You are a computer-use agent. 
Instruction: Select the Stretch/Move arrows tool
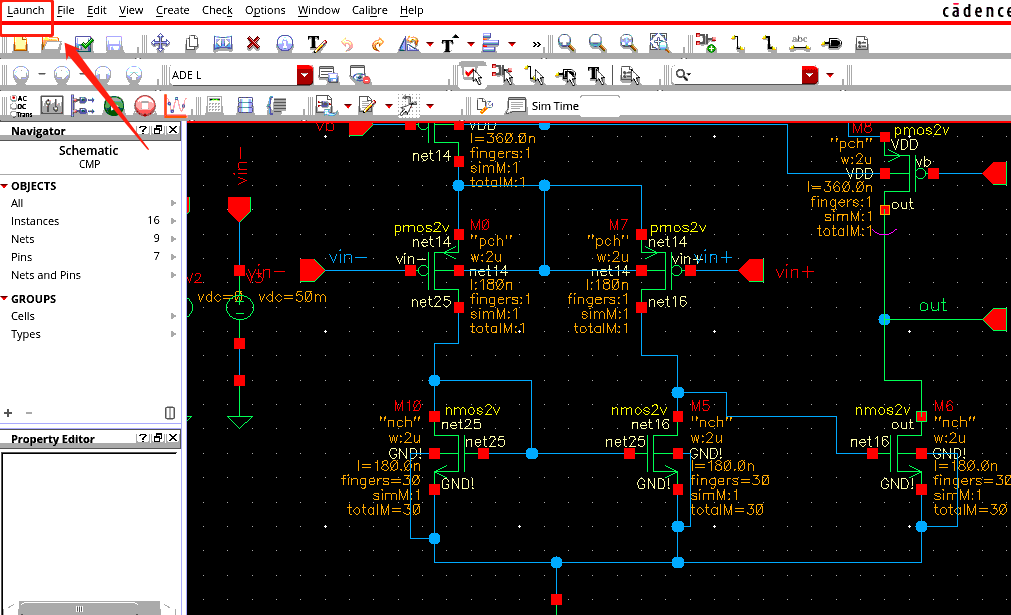point(159,44)
